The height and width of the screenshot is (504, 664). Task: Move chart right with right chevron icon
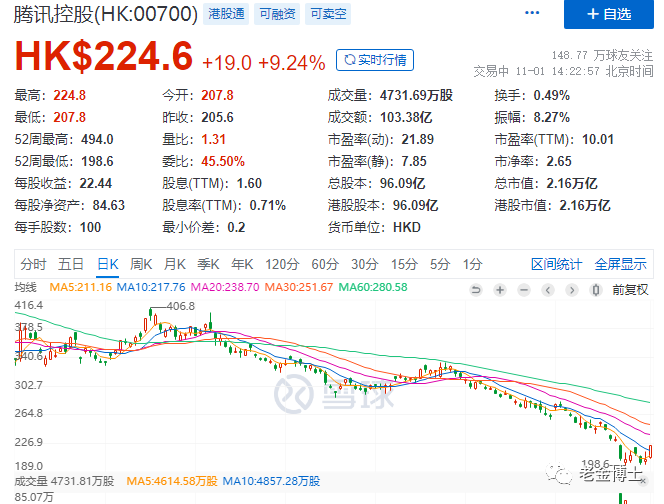[x=572, y=290]
